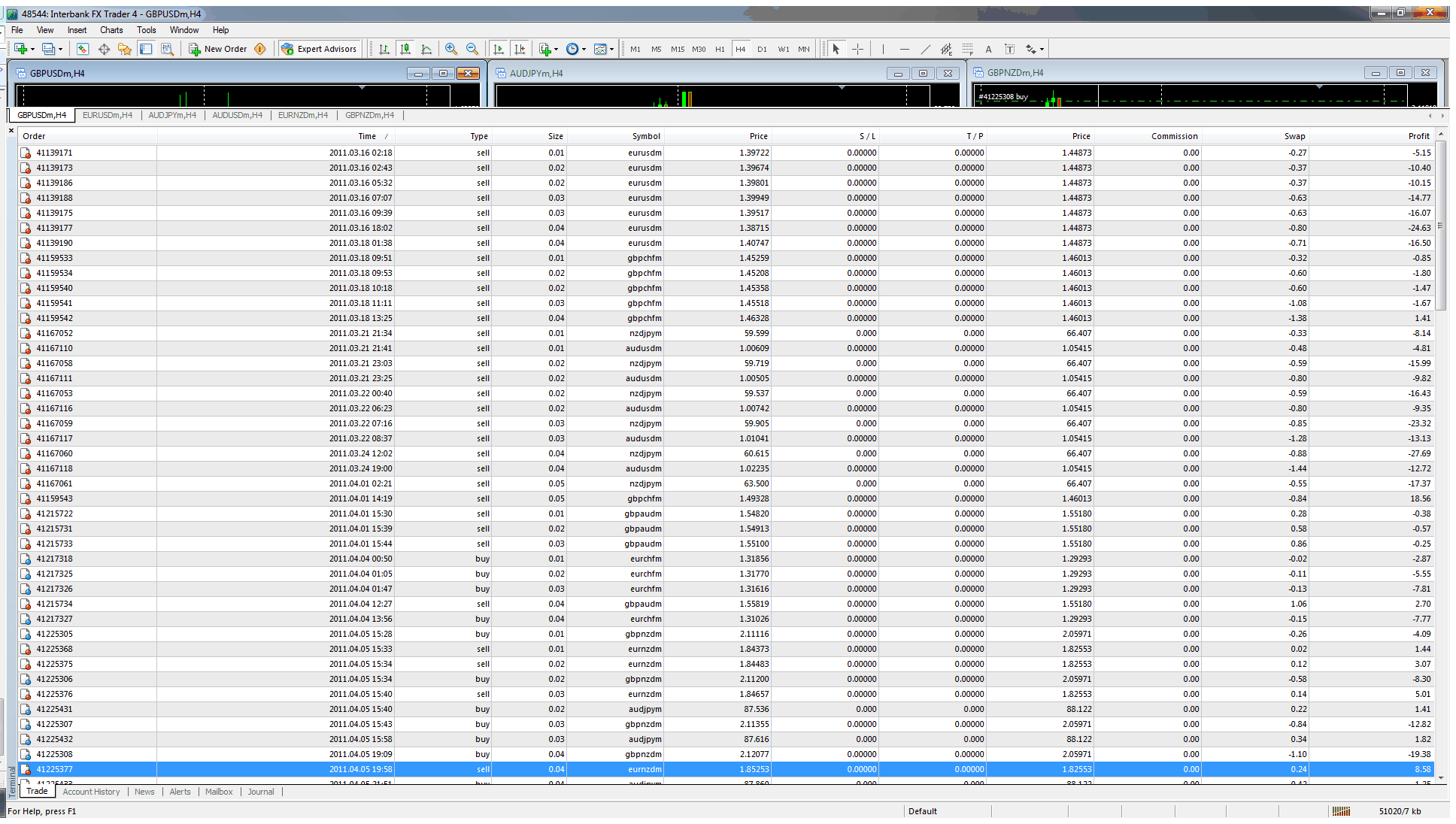The height and width of the screenshot is (824, 1456).
Task: Click the Periods clock icon
Action: [572, 49]
